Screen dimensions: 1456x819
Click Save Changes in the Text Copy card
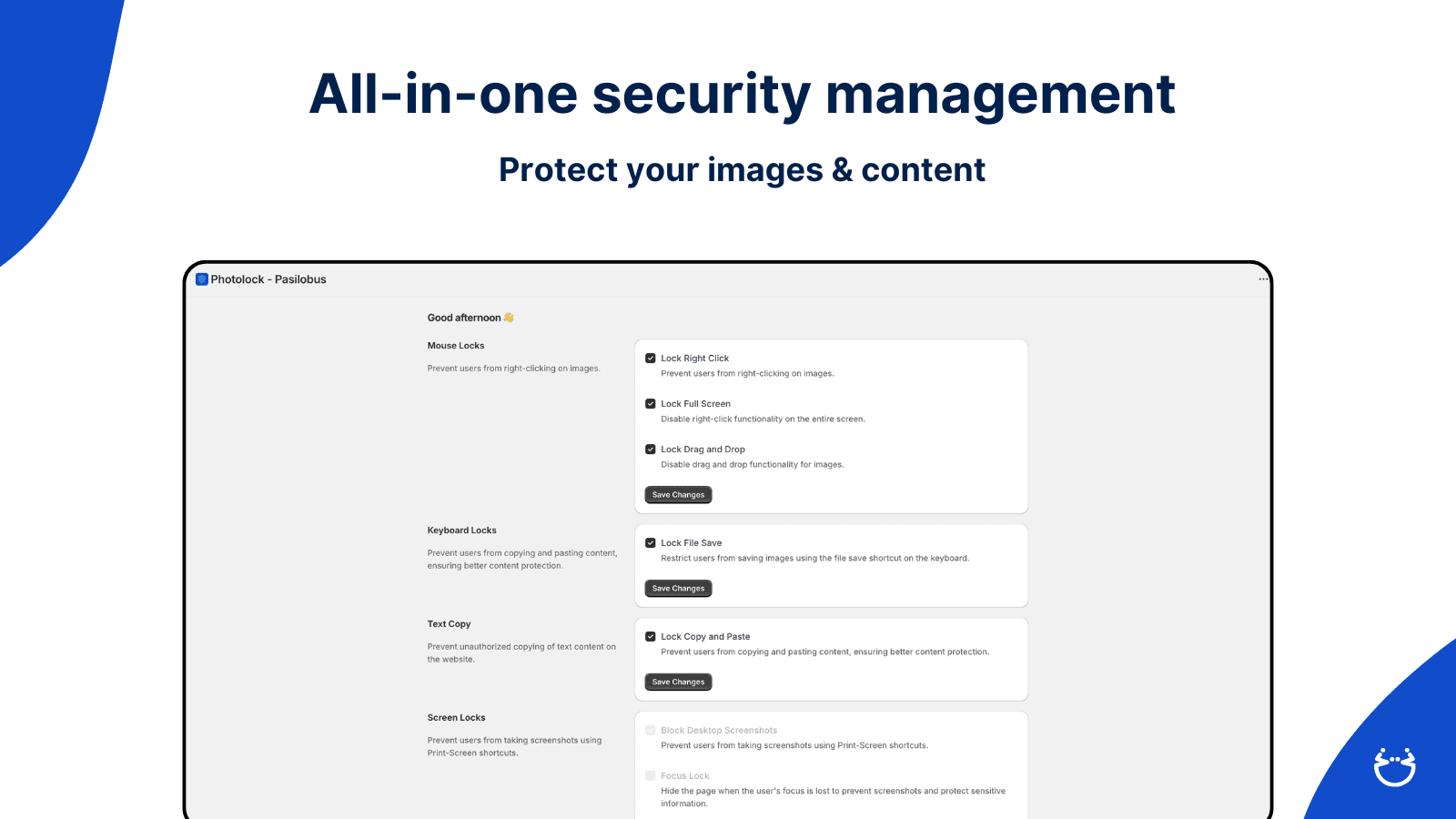[677, 682]
